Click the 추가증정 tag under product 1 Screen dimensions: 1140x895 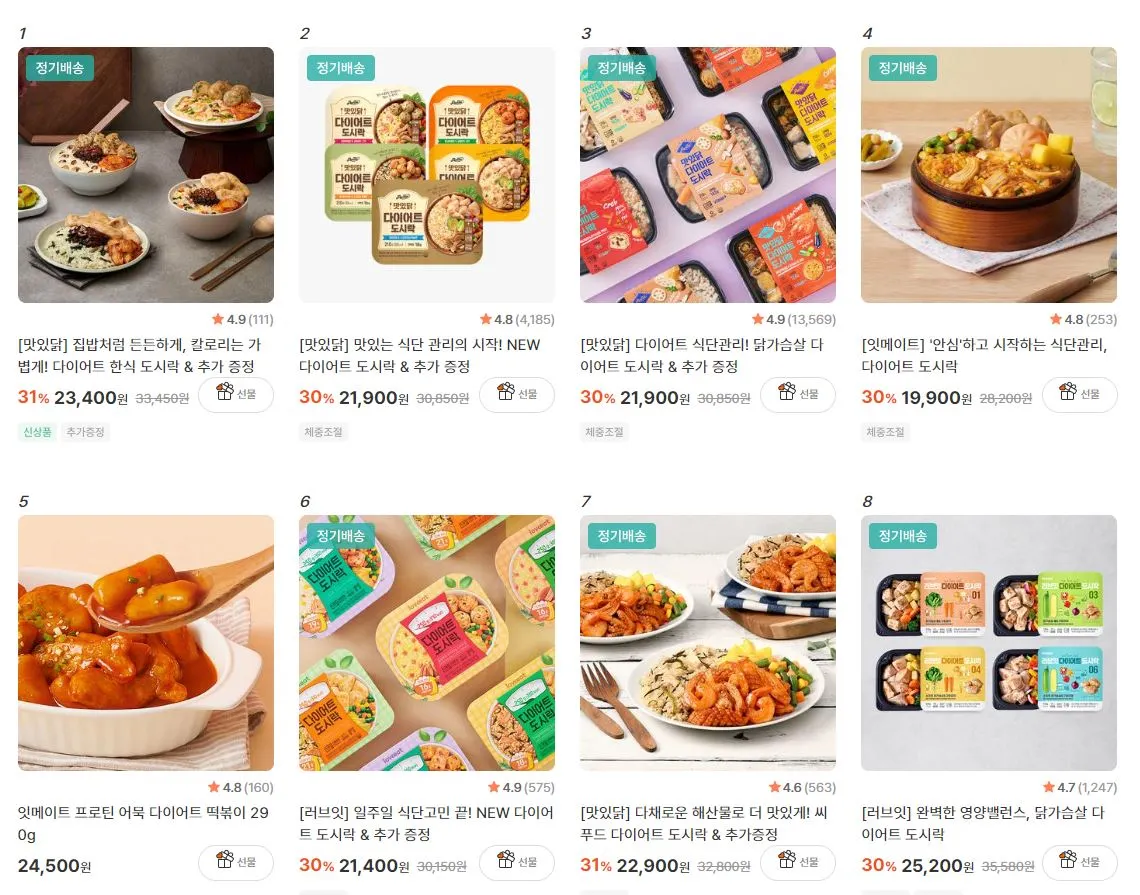(x=85, y=432)
